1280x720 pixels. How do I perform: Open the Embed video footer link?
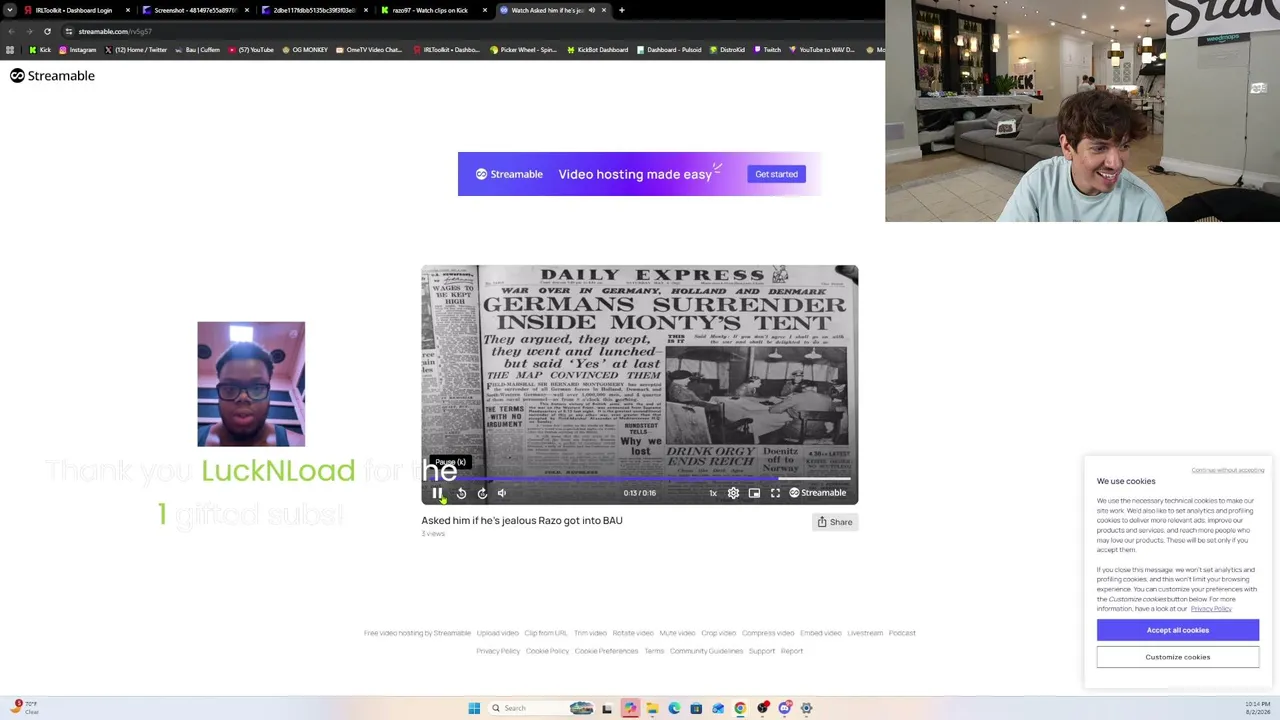click(821, 633)
